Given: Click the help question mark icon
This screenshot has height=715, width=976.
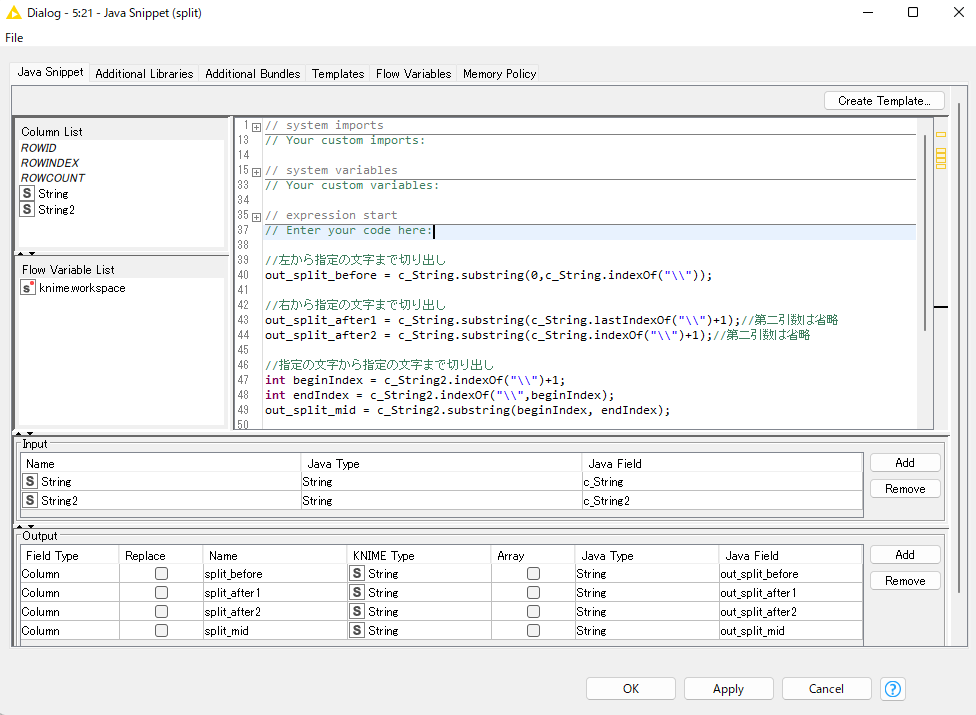Looking at the screenshot, I should [893, 689].
